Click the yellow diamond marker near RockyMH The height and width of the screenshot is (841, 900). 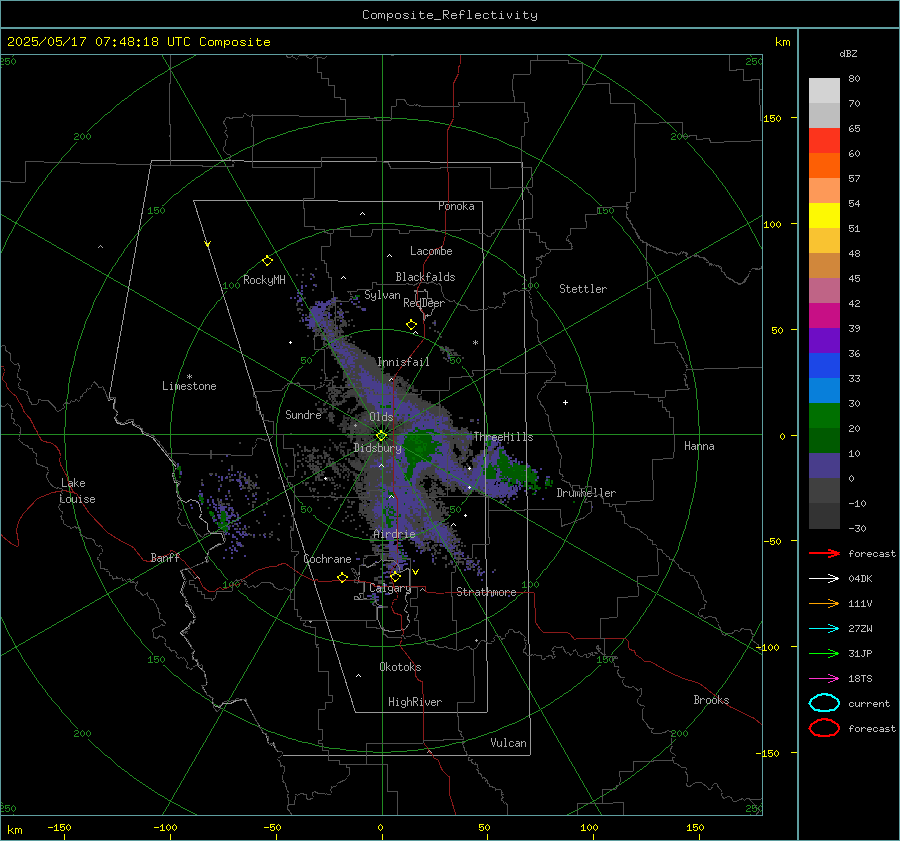267,261
